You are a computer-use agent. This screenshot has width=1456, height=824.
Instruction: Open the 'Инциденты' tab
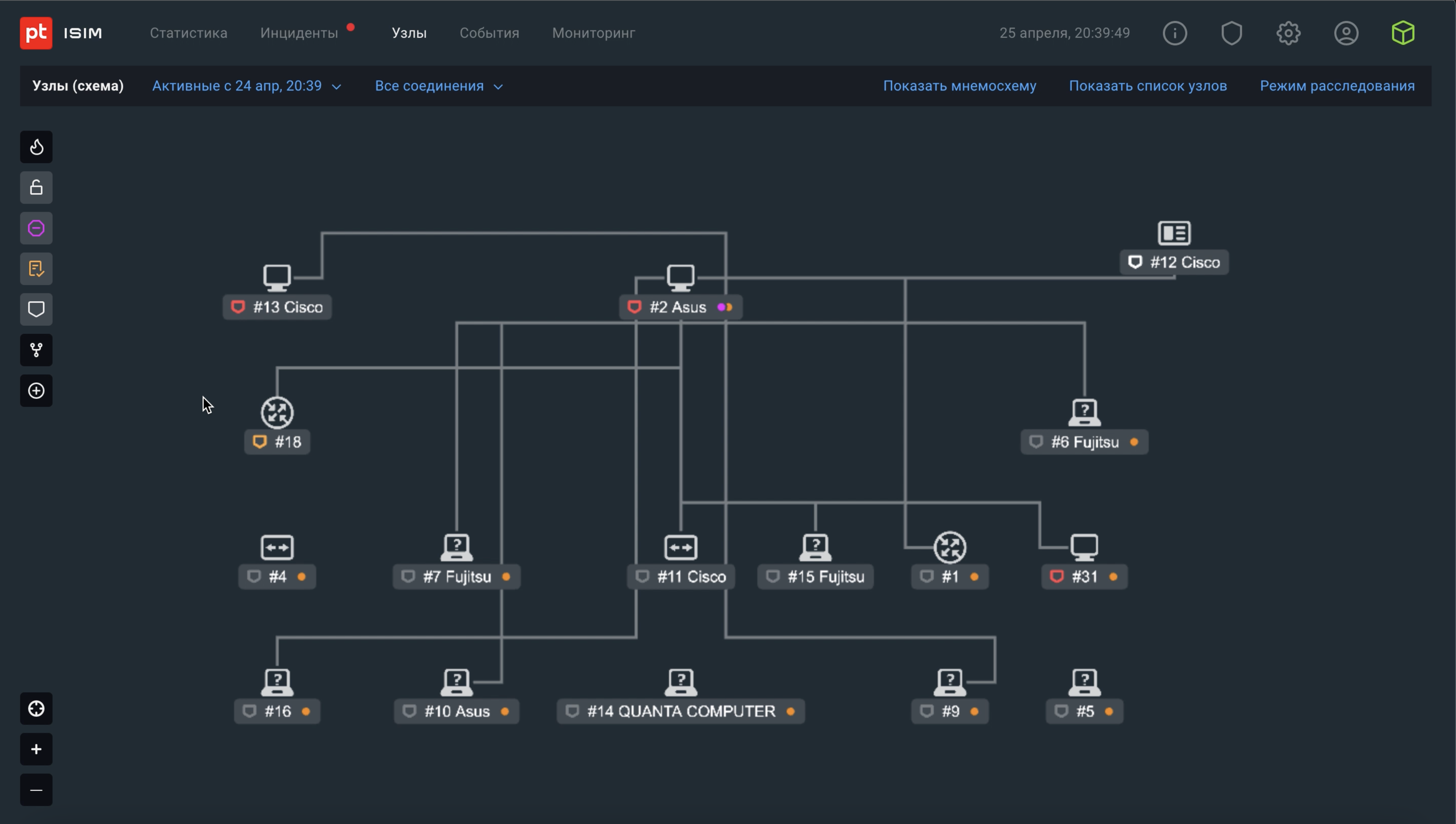click(x=299, y=33)
